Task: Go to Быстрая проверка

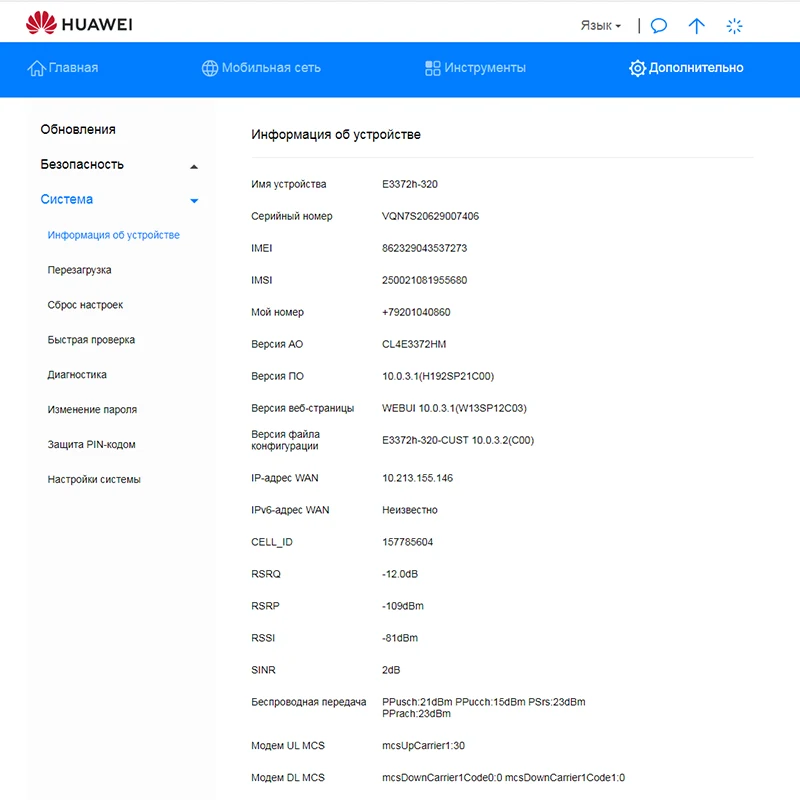Action: point(91,340)
